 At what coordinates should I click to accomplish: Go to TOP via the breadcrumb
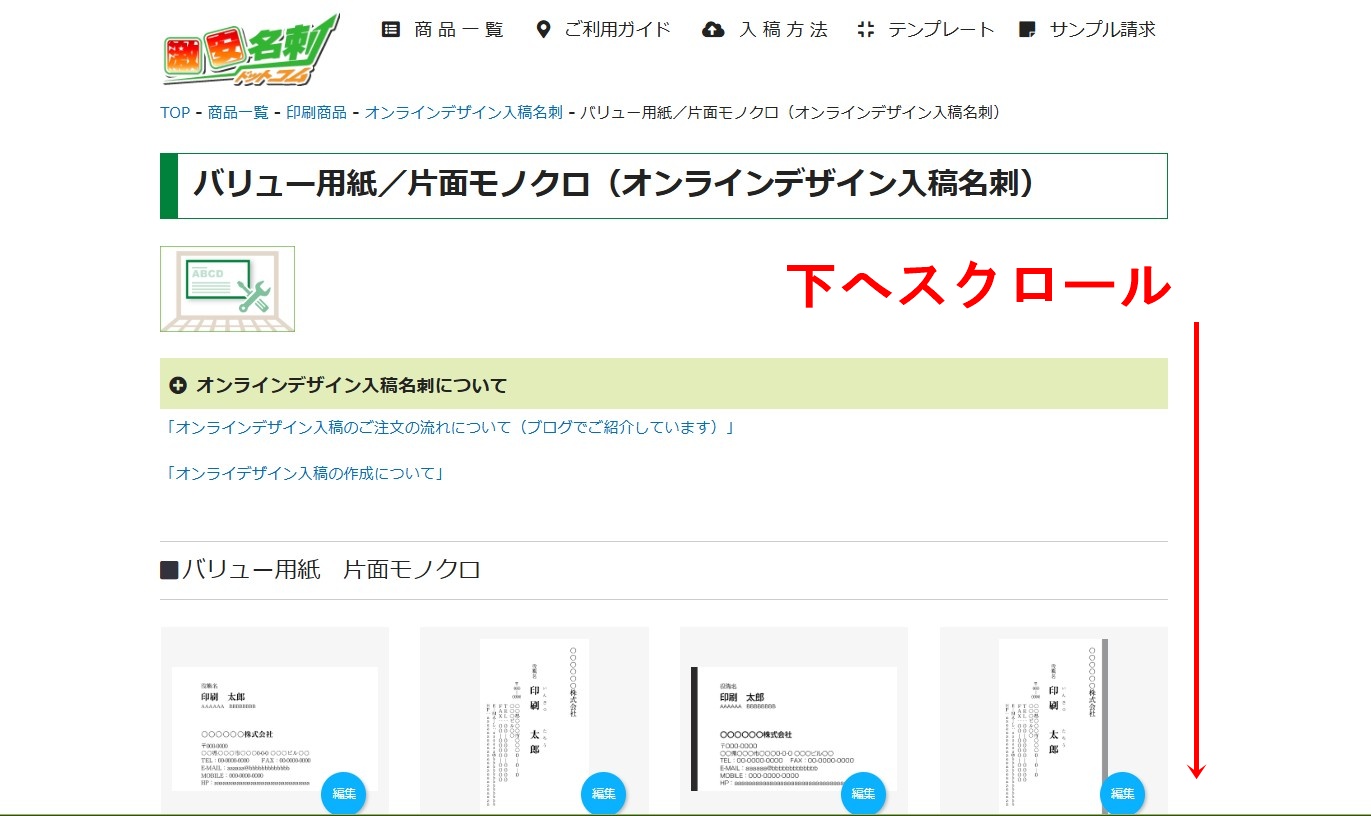pyautogui.click(x=175, y=112)
